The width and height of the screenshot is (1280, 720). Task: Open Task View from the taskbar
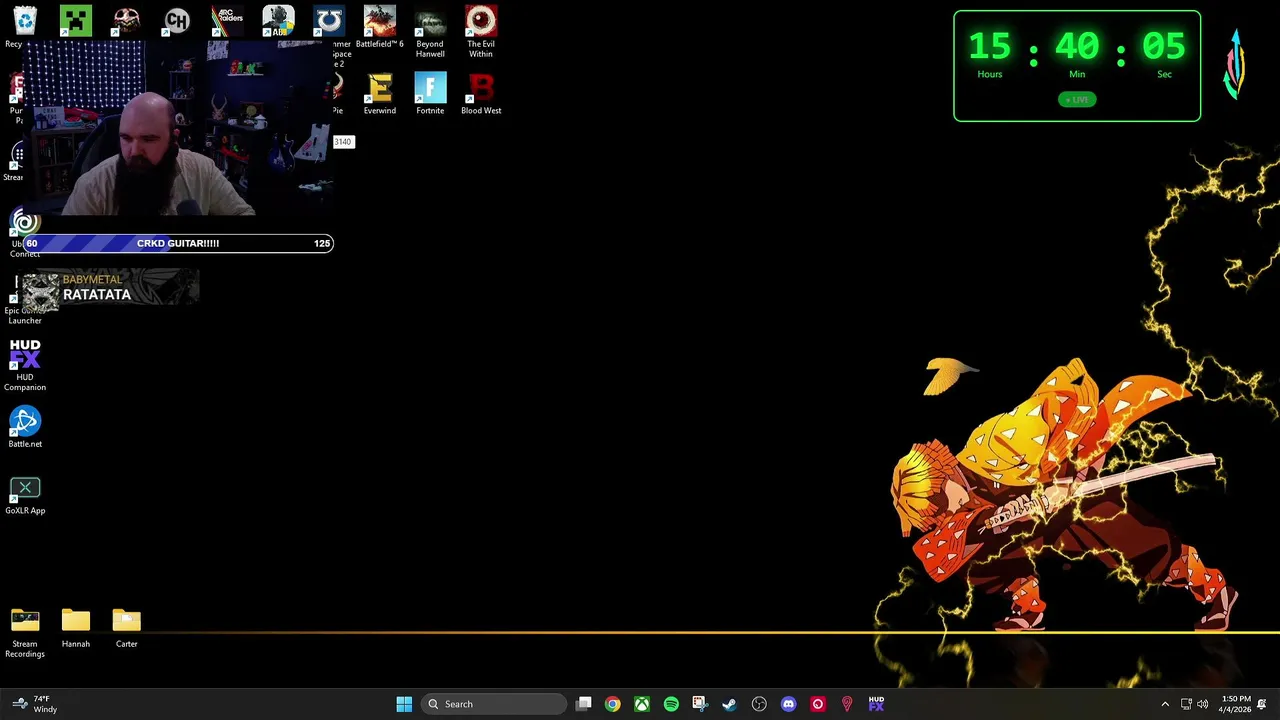pyautogui.click(x=584, y=704)
